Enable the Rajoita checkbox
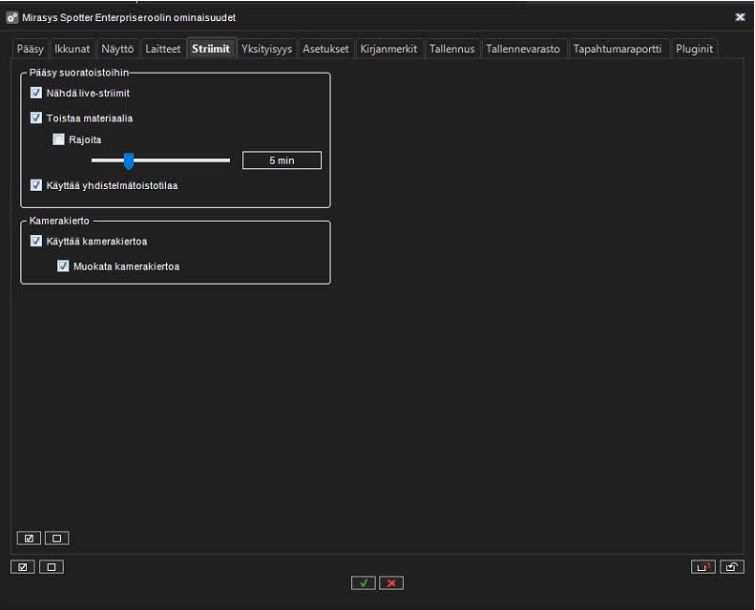Image resolution: width=755 pixels, height=610 pixels. click(x=58, y=139)
